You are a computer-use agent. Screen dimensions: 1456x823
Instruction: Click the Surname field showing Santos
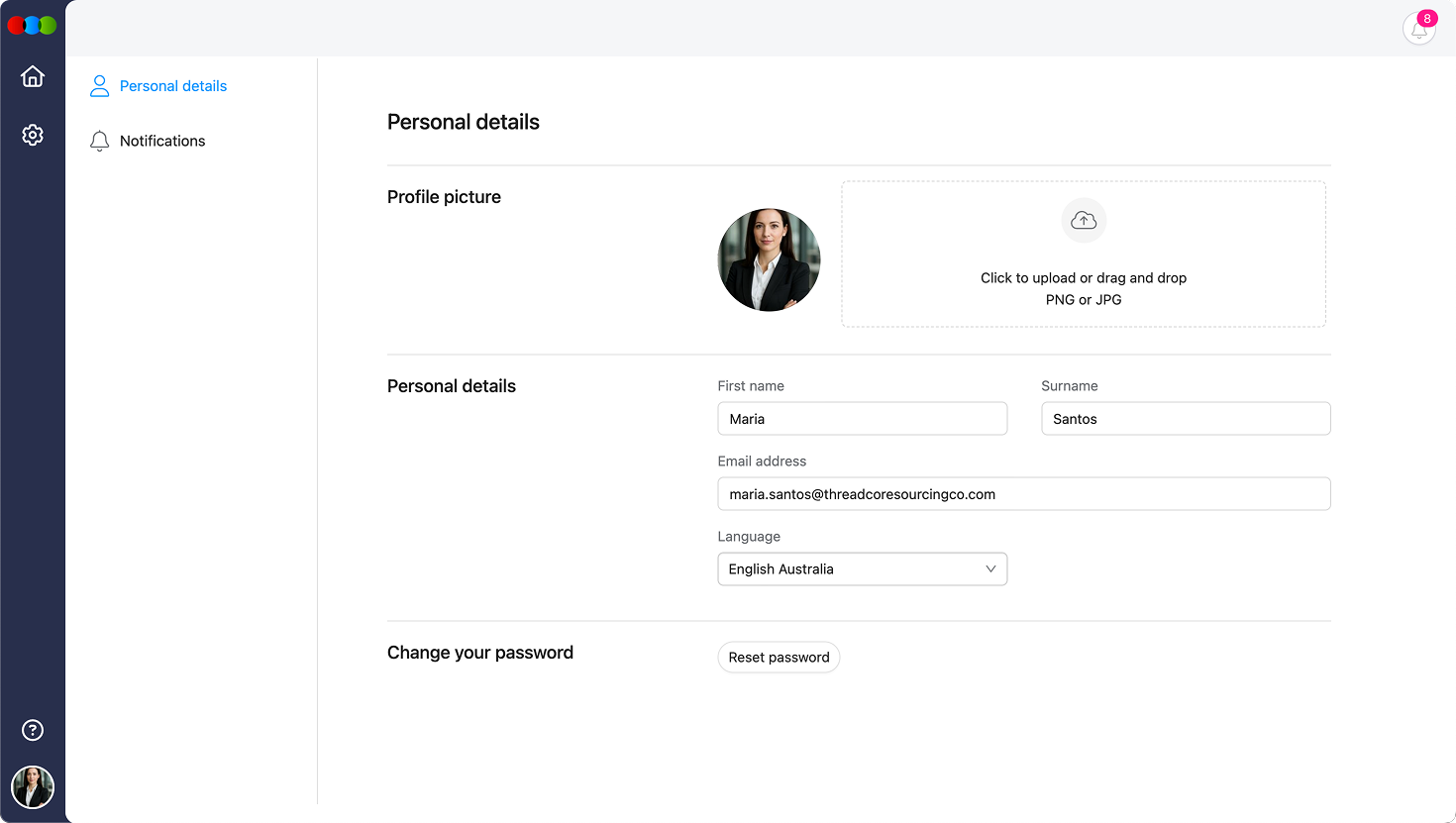[1185, 418]
